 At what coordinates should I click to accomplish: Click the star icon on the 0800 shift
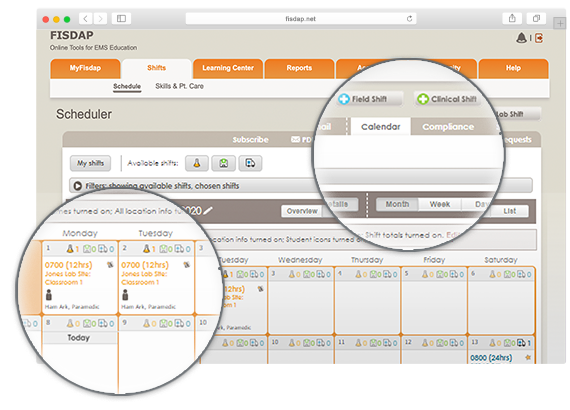528,358
